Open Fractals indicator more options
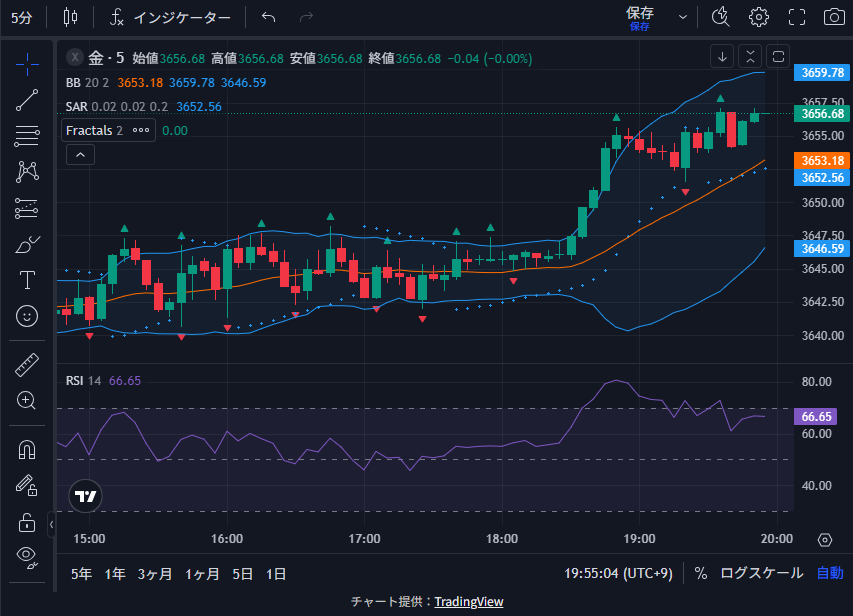Screen dimensions: 853x616 pos(141,130)
